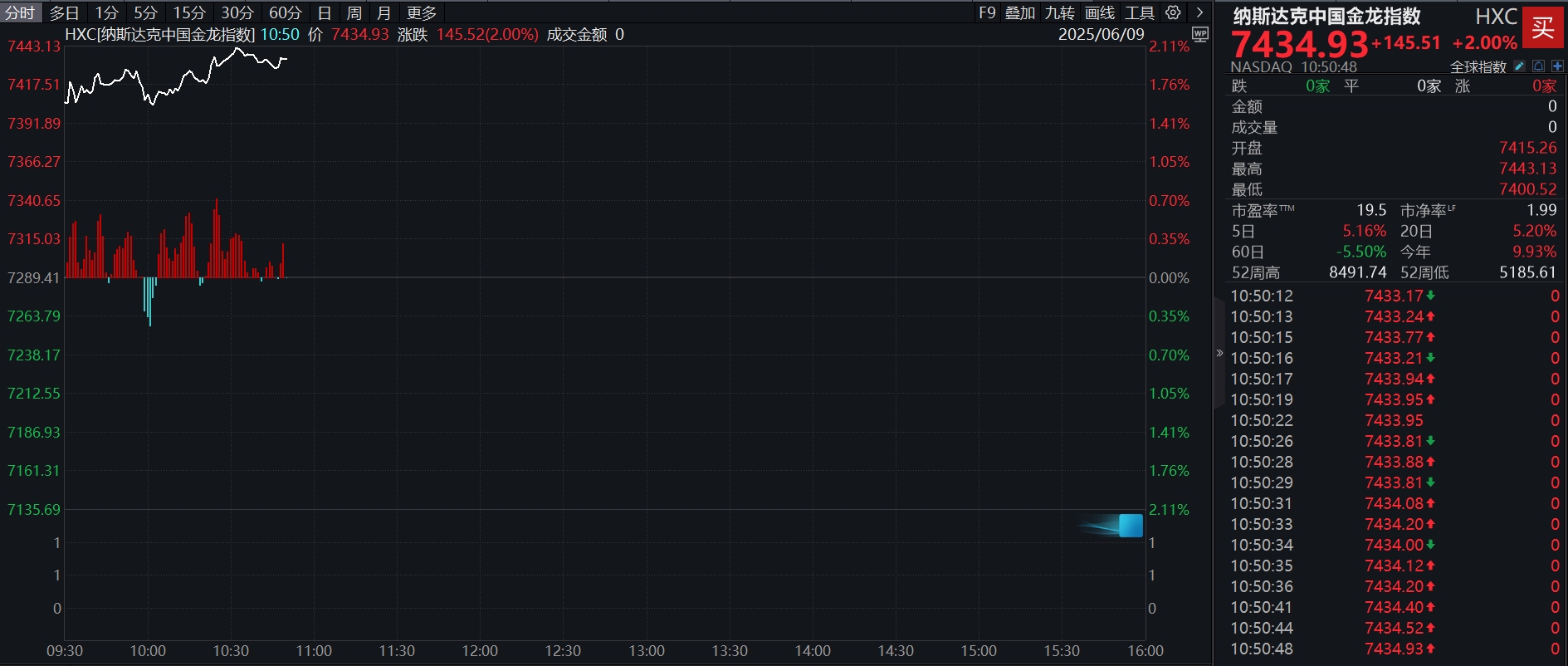The image size is (1568, 666).
Task: Expand more toolbar options right arrow
Action: point(1199,12)
